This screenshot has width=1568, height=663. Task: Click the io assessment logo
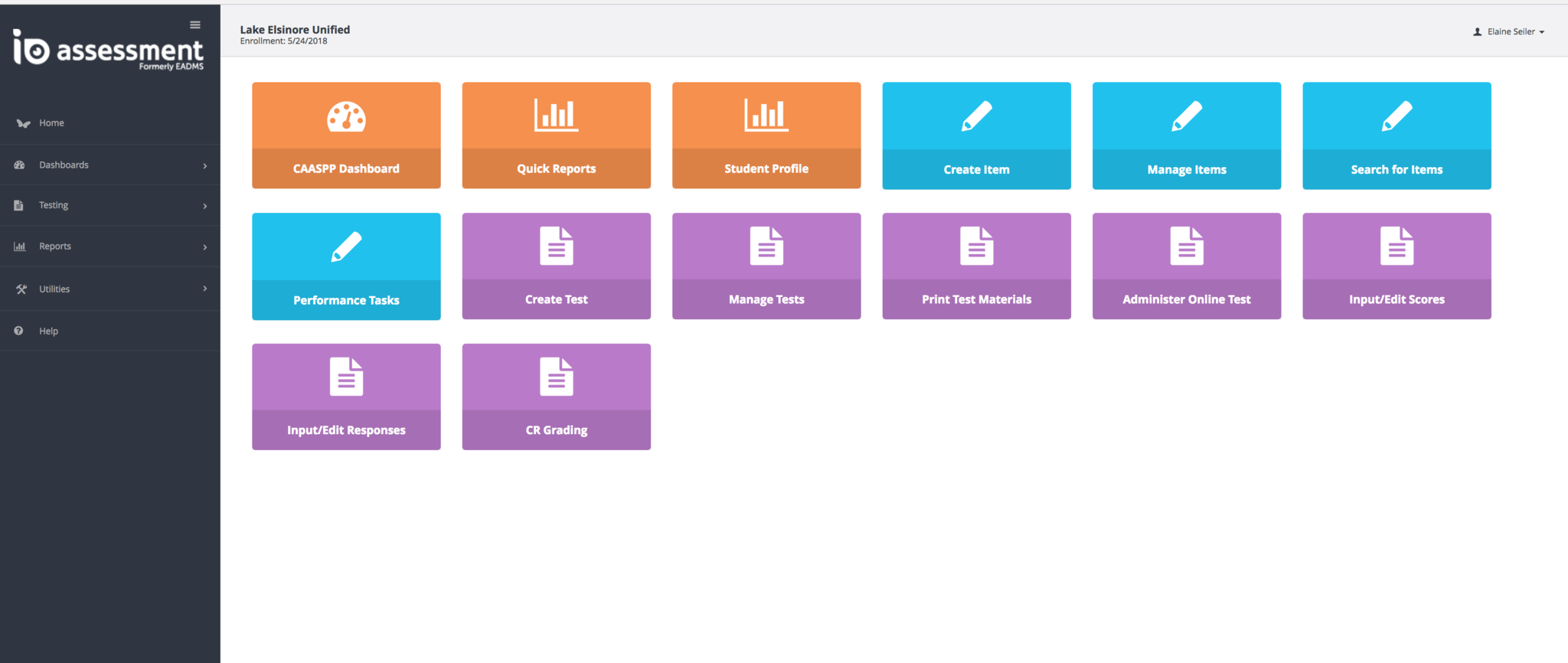coord(108,50)
